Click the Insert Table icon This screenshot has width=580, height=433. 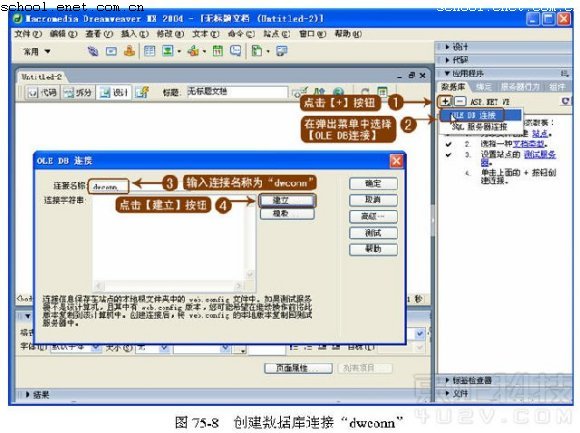149,51
